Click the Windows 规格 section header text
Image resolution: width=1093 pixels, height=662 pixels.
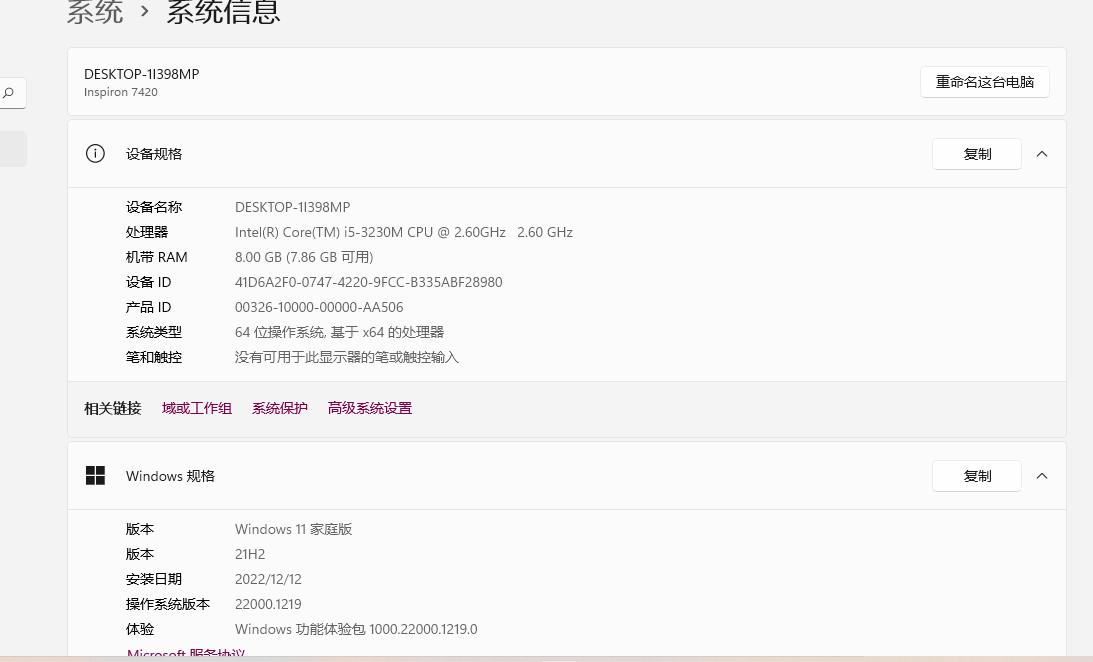[x=170, y=476]
